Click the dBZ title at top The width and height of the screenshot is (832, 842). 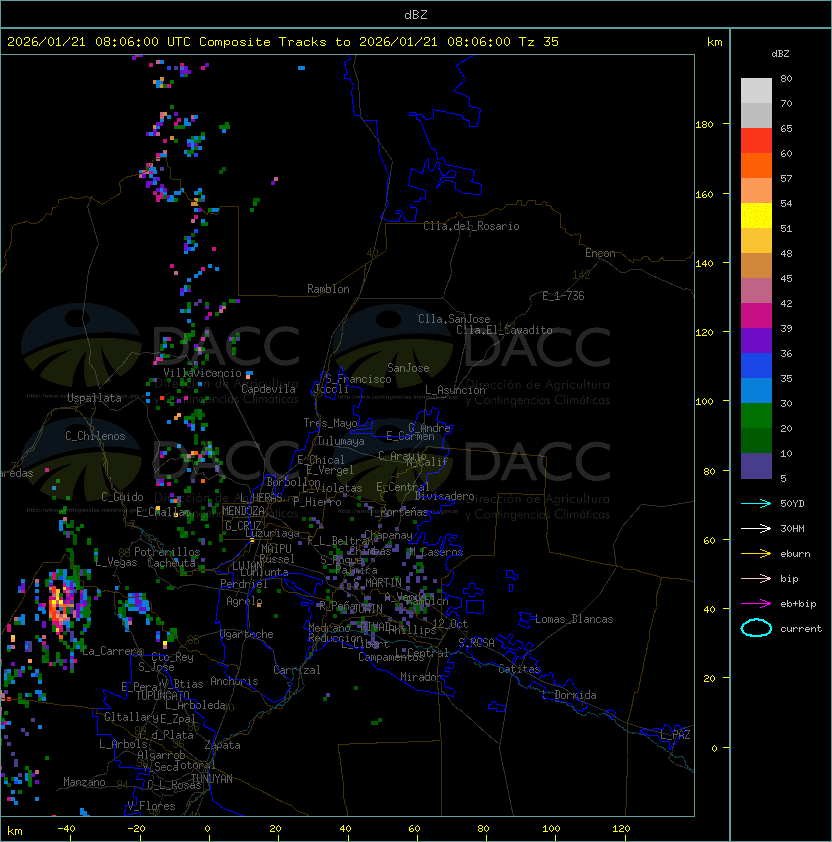click(416, 14)
